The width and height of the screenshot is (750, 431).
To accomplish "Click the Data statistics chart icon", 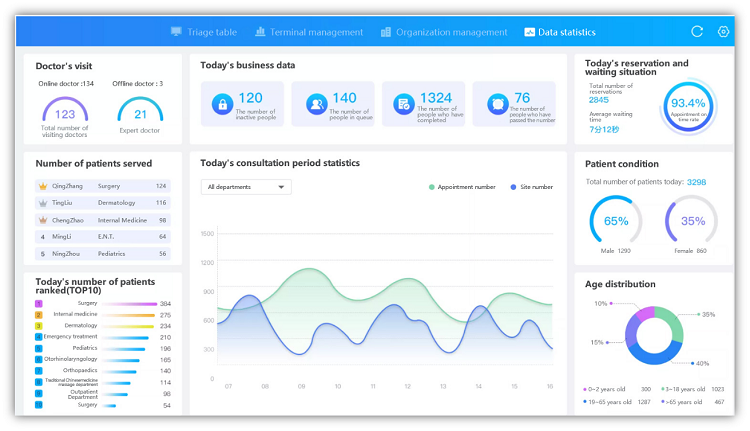I will pos(529,32).
